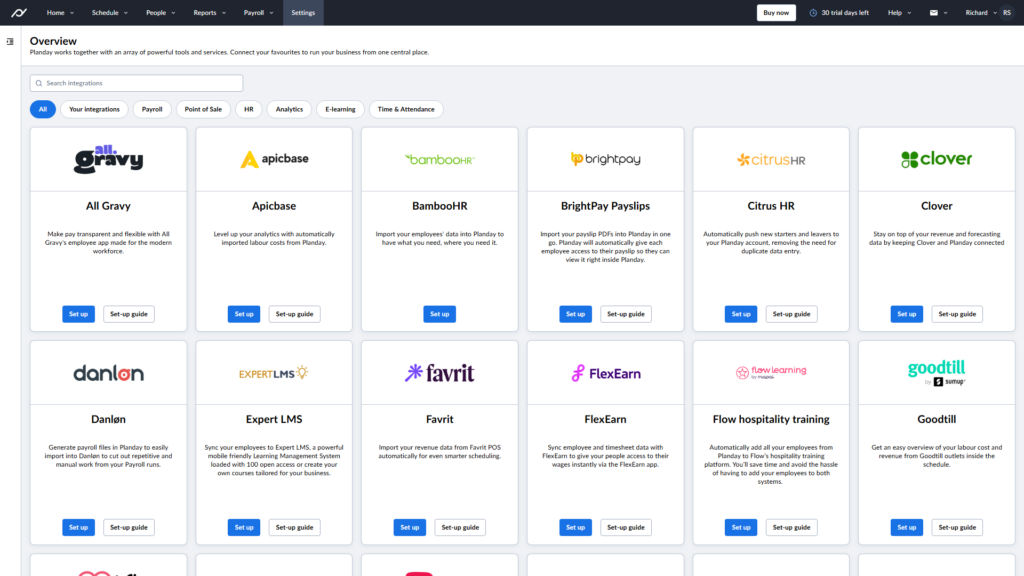Click the Flow learning logo
The height and width of the screenshot is (576, 1024).
[x=771, y=372]
